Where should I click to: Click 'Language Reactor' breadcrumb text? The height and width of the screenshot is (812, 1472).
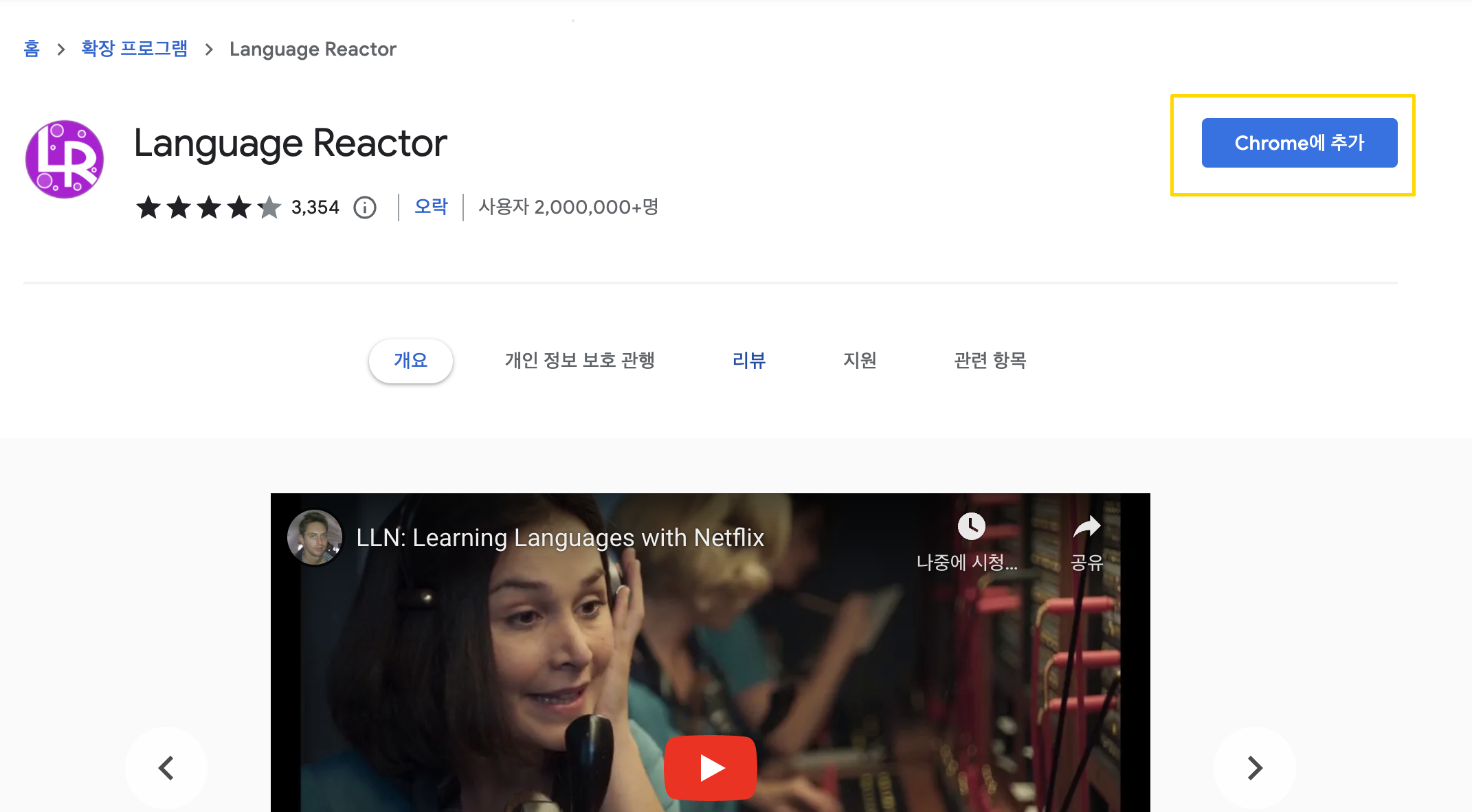click(x=313, y=49)
